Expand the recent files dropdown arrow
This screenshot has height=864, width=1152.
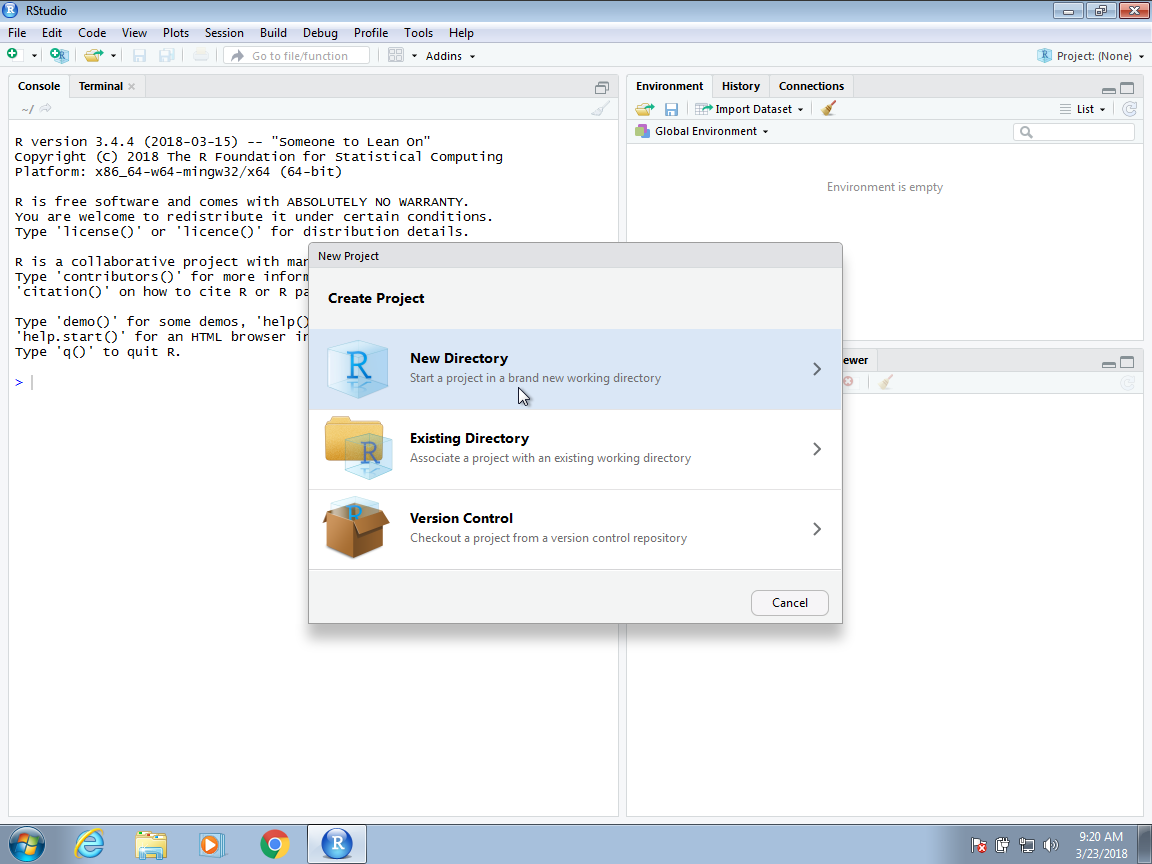coord(113,56)
